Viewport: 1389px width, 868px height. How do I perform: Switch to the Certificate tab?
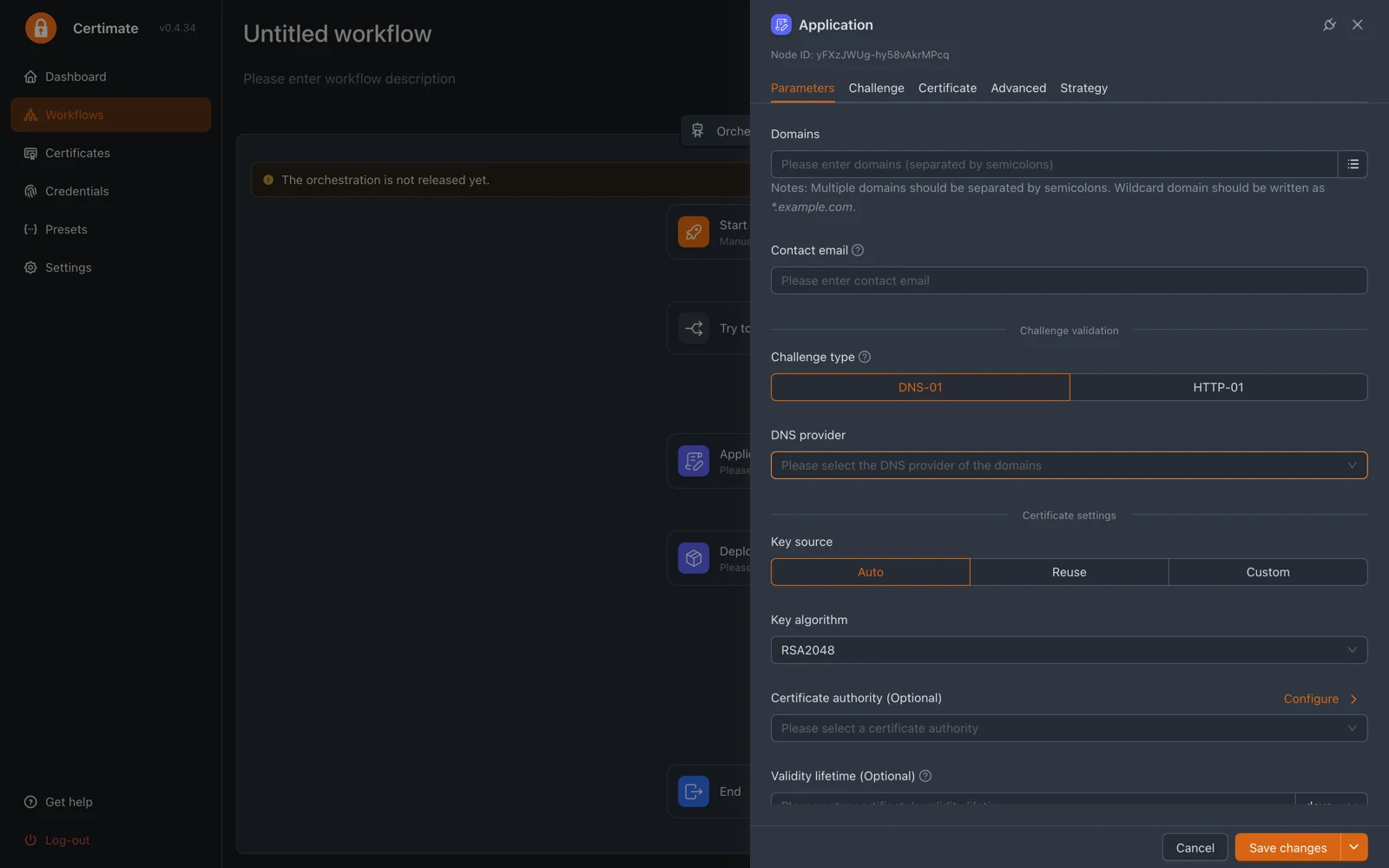click(x=947, y=88)
